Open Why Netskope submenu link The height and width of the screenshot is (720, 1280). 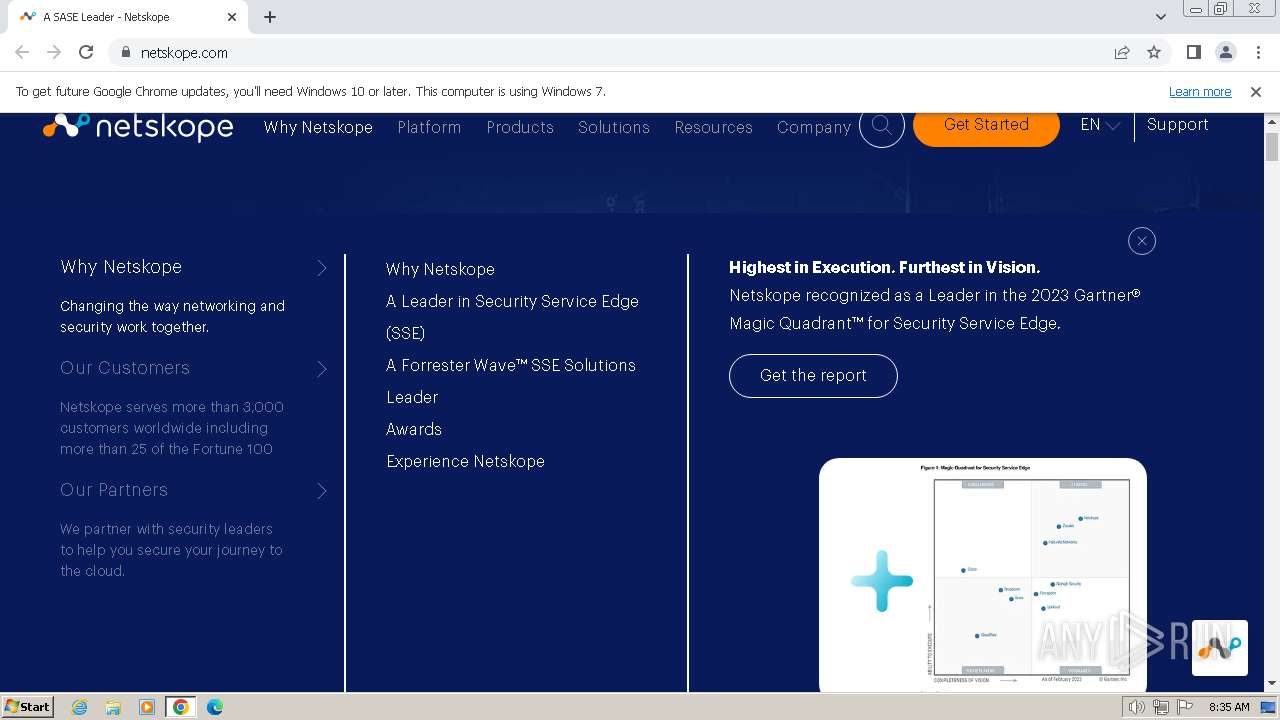pos(440,269)
